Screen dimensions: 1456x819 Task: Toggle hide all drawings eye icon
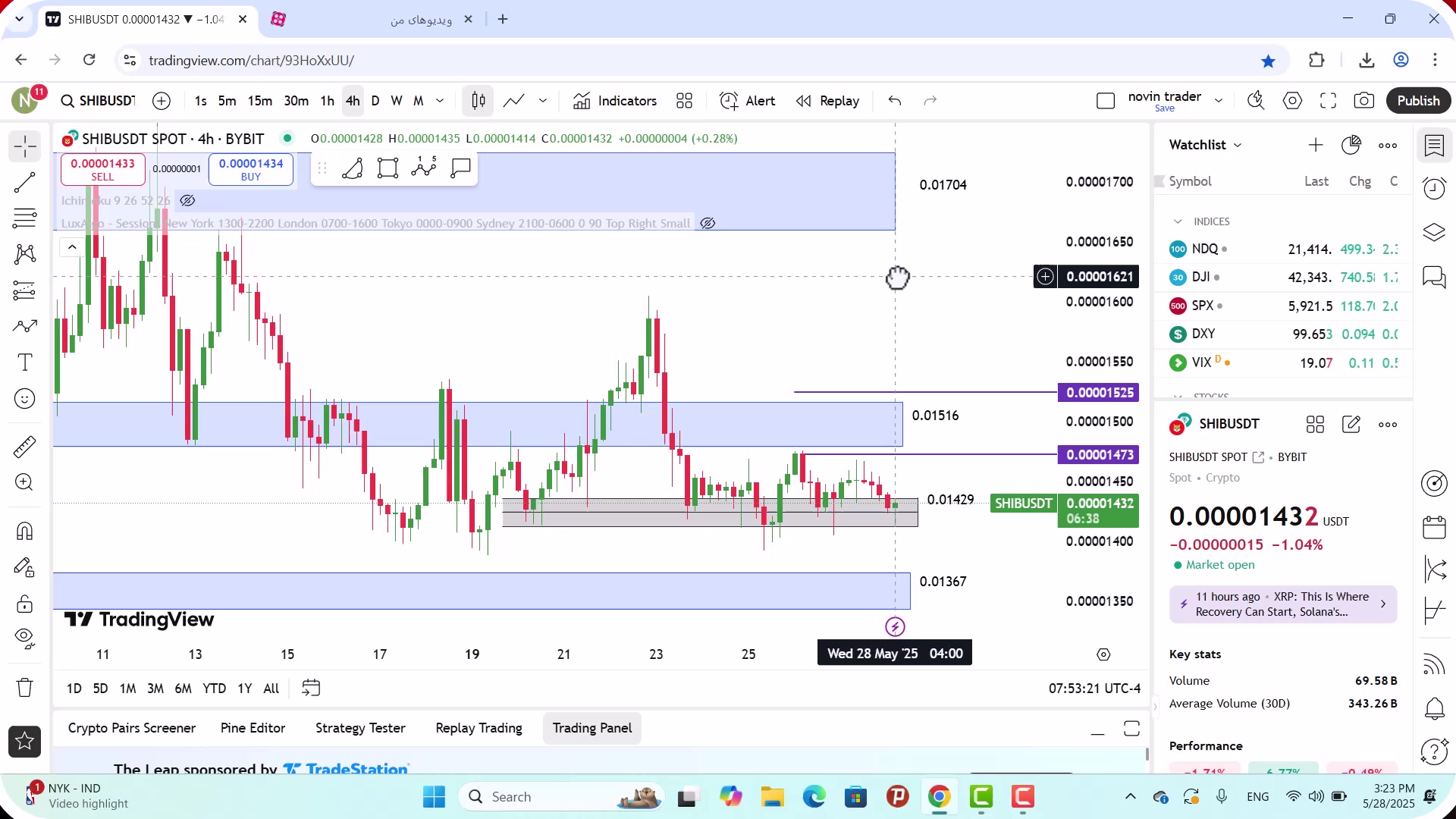tap(24, 639)
